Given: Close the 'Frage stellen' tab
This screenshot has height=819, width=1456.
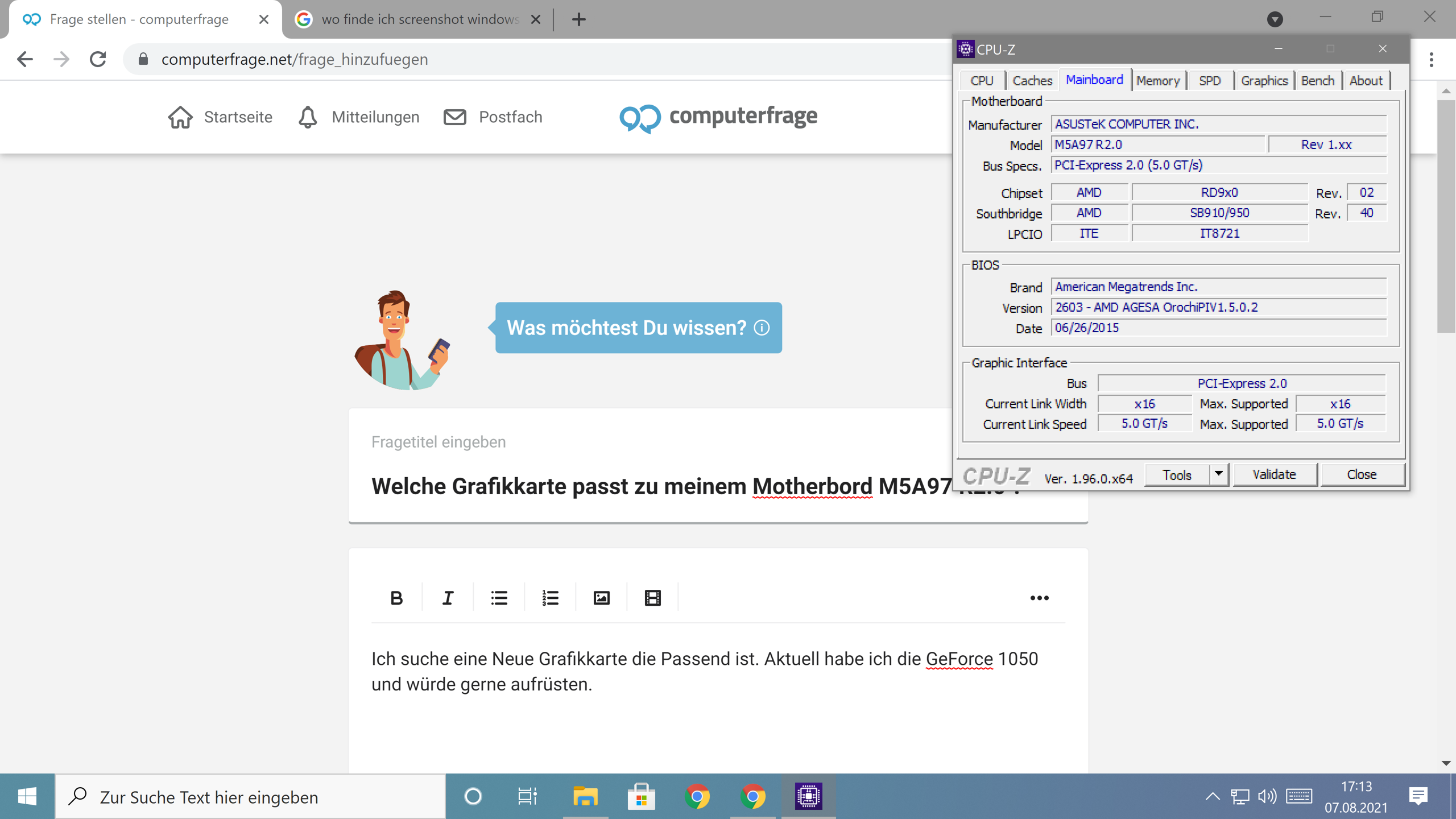Looking at the screenshot, I should point(263,19).
